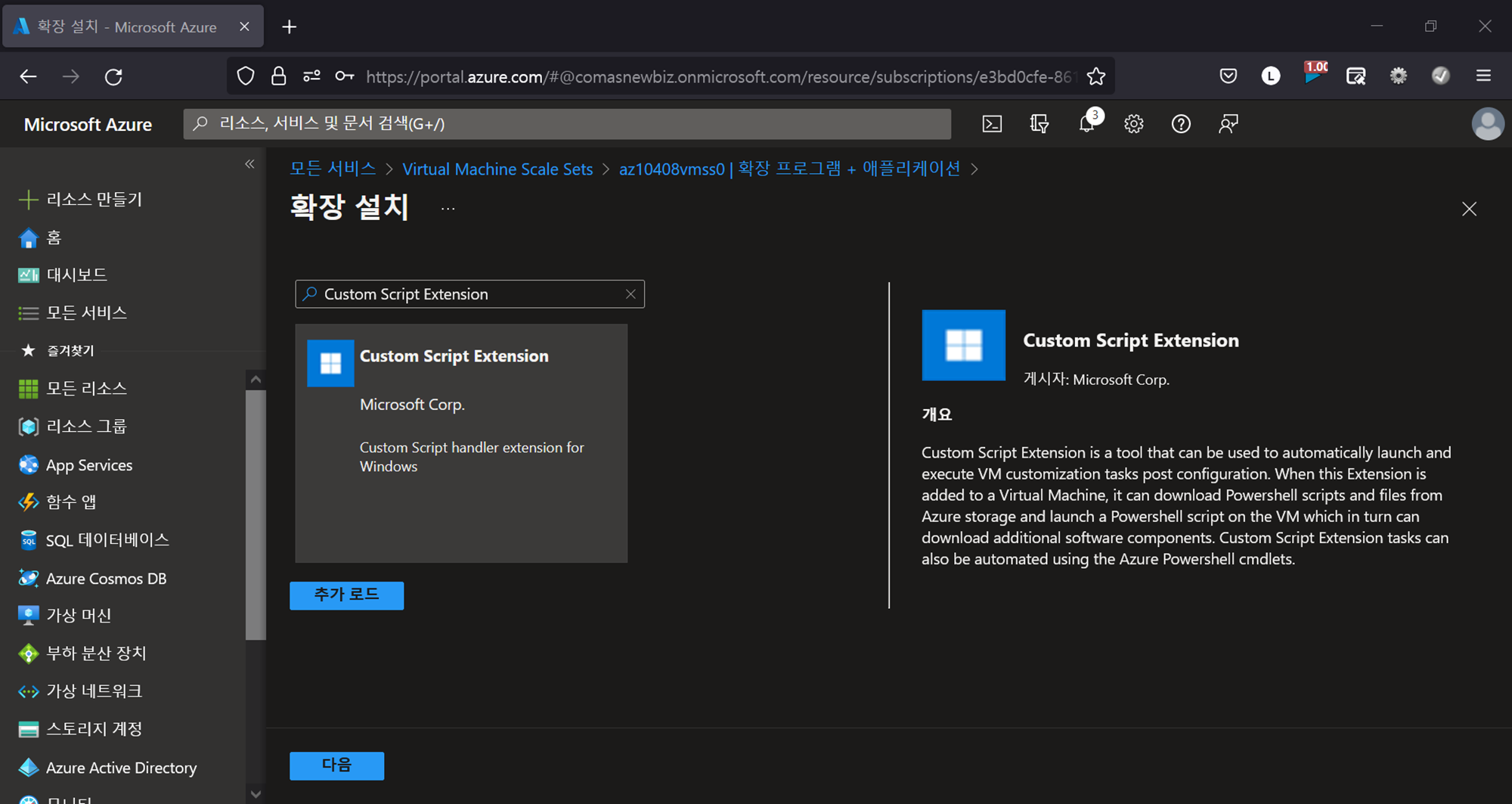The height and width of the screenshot is (804, 1512).
Task: Click the large Custom Script Extension logo
Action: pyautogui.click(x=964, y=345)
